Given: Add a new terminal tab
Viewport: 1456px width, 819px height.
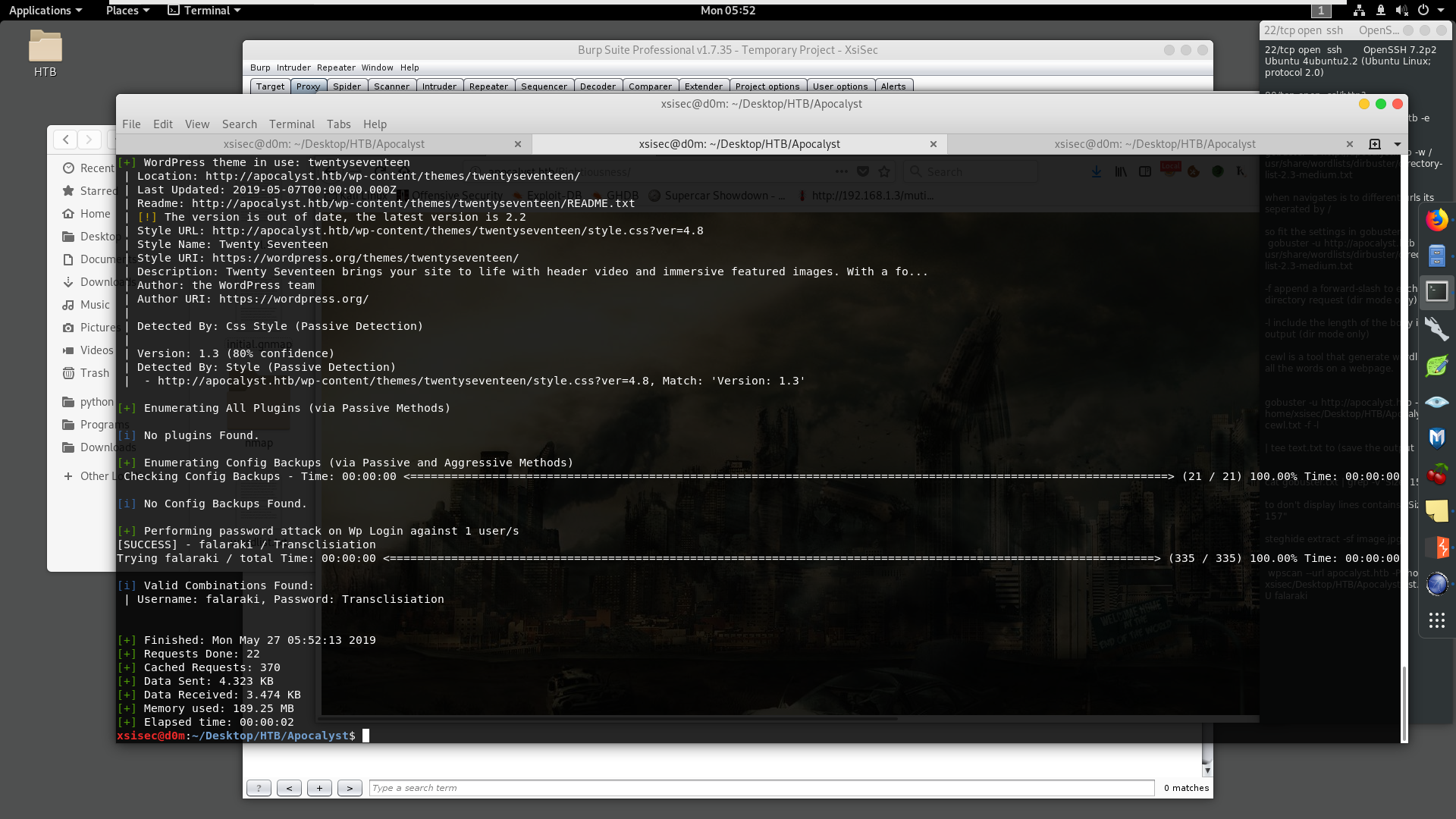Looking at the screenshot, I should click(1375, 144).
